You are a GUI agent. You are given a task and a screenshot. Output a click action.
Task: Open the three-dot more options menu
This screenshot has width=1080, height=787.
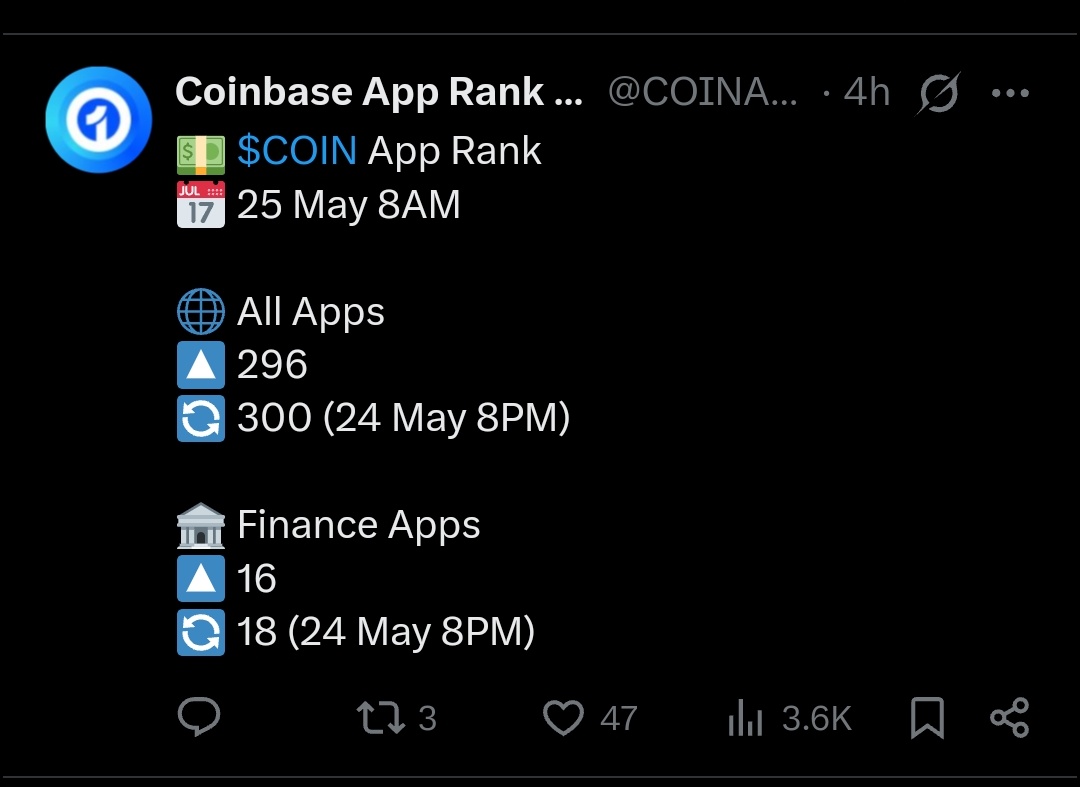click(x=1009, y=93)
